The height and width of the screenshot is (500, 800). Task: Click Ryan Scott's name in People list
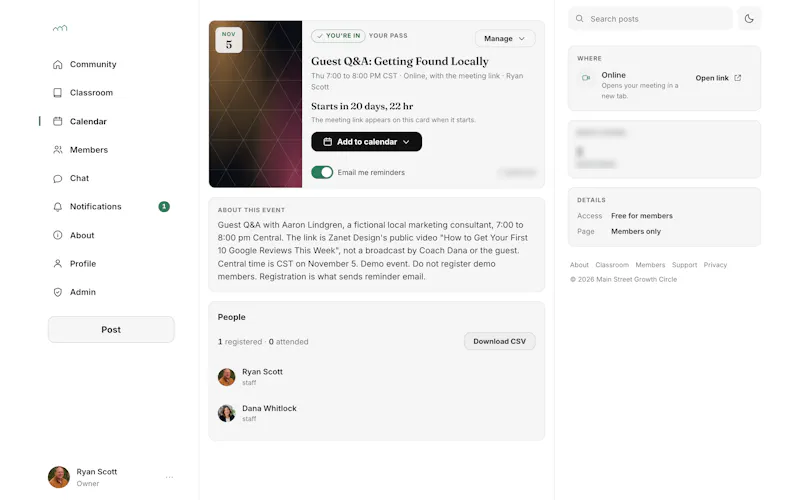pyautogui.click(x=262, y=372)
